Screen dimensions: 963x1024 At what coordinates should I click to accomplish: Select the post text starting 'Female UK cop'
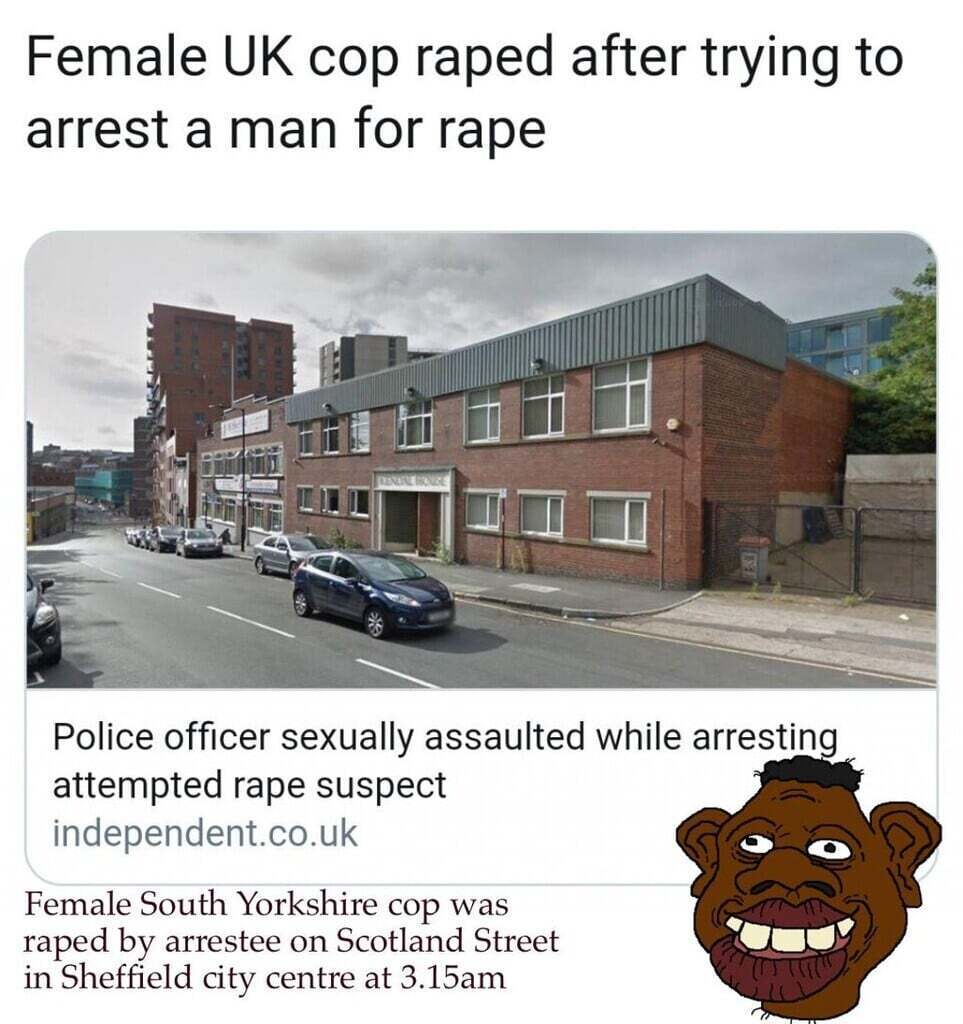tap(464, 93)
